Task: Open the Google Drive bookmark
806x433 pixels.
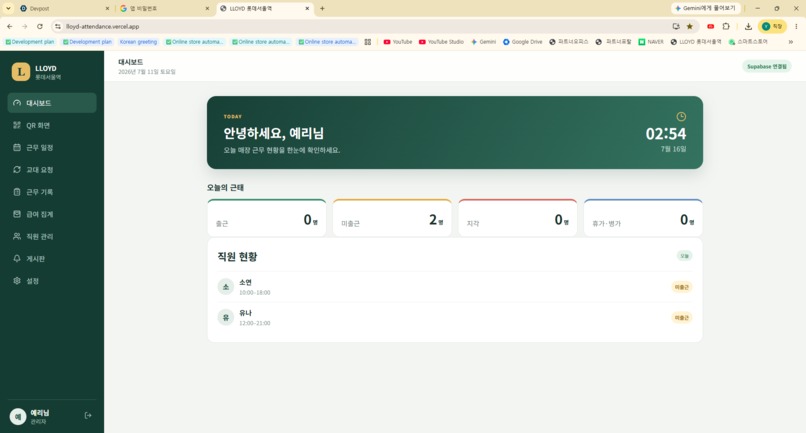Action: [x=522, y=42]
